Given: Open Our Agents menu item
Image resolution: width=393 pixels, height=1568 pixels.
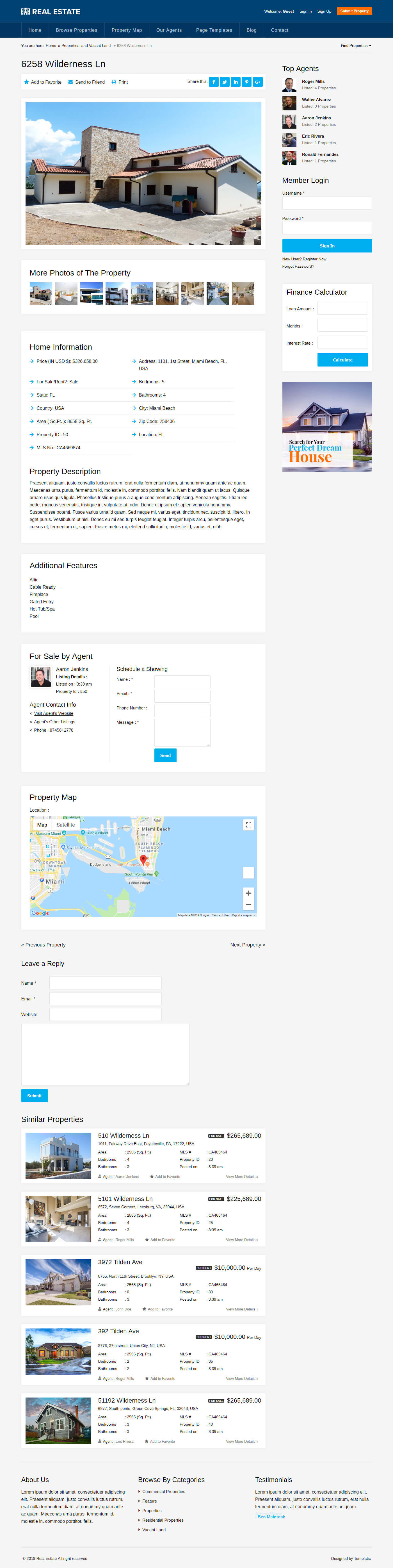Looking at the screenshot, I should click(169, 30).
